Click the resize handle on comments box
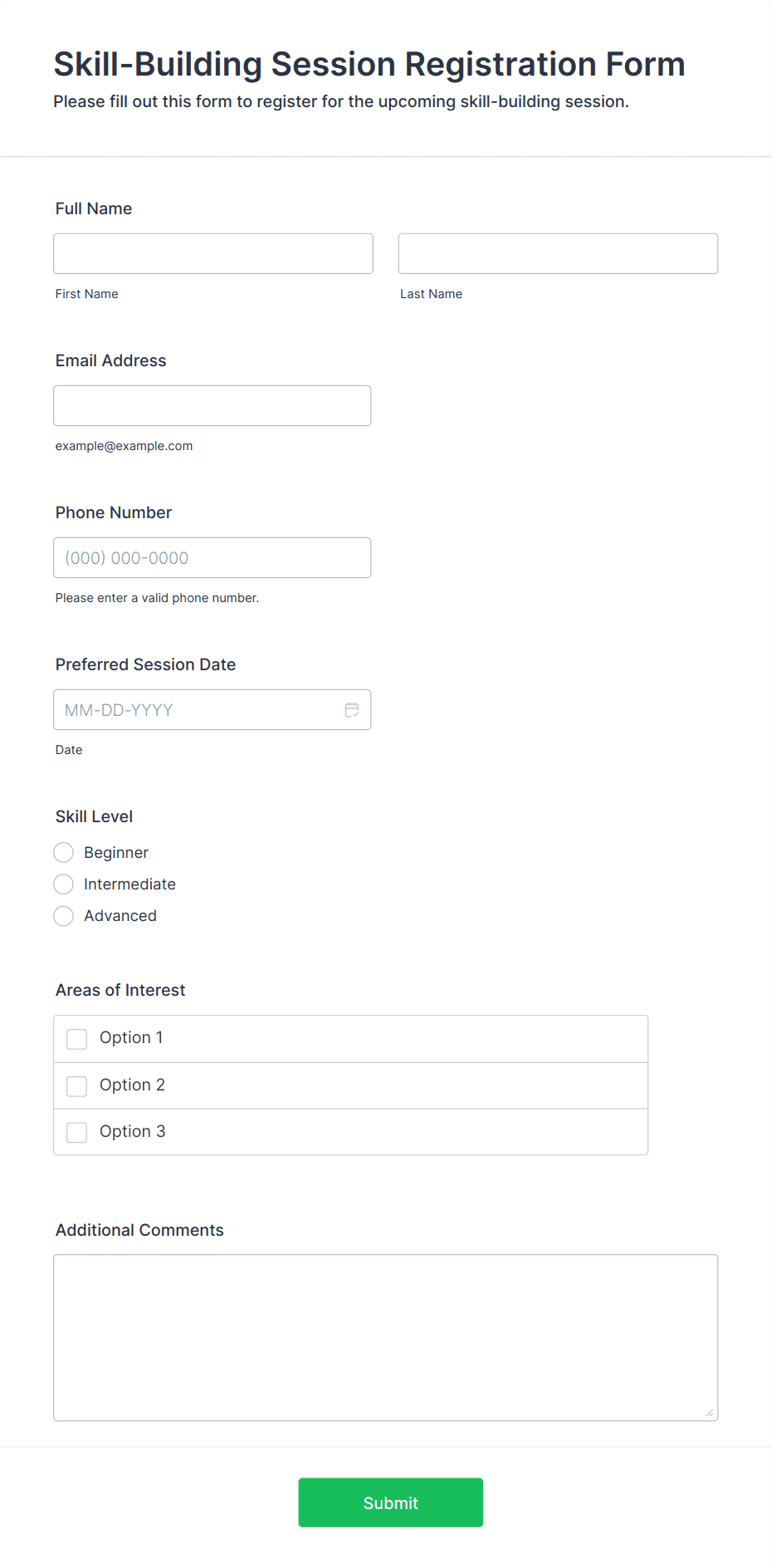The image size is (772, 1568). [x=711, y=1412]
